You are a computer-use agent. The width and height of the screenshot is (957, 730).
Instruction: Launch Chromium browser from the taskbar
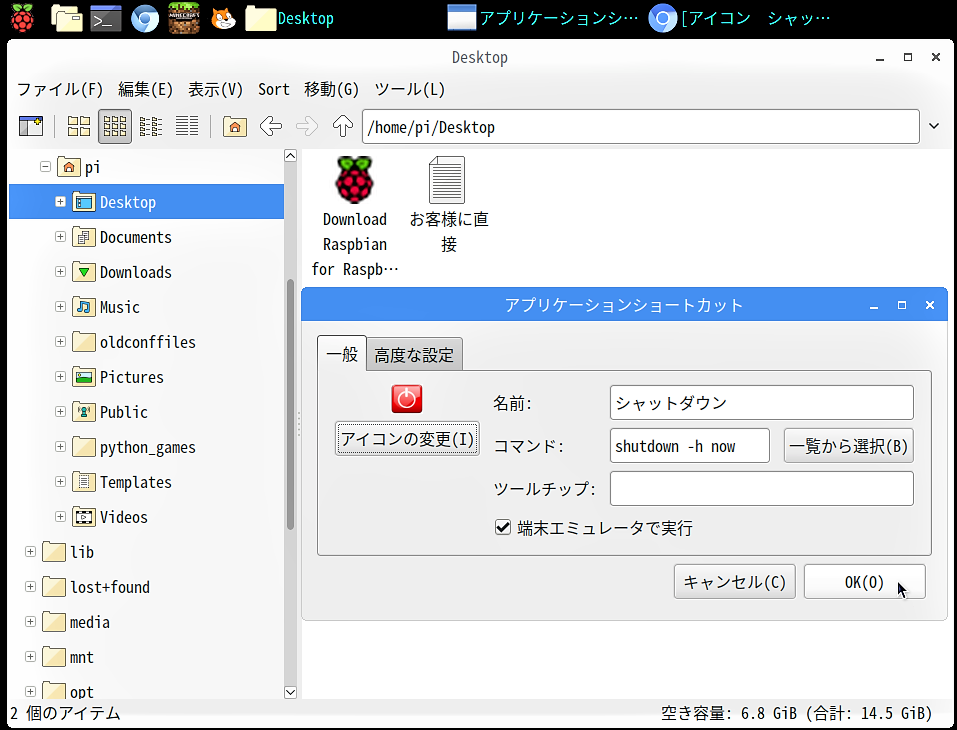click(145, 18)
